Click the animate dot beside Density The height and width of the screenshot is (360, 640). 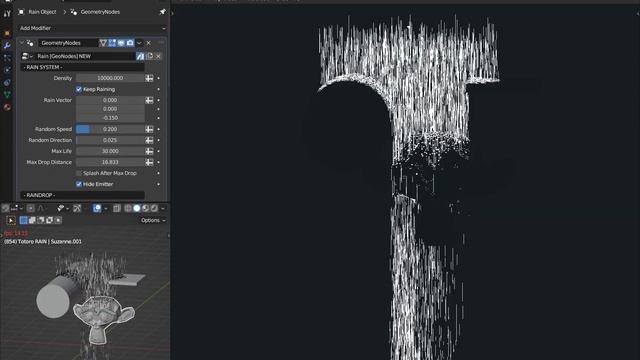tap(158, 78)
